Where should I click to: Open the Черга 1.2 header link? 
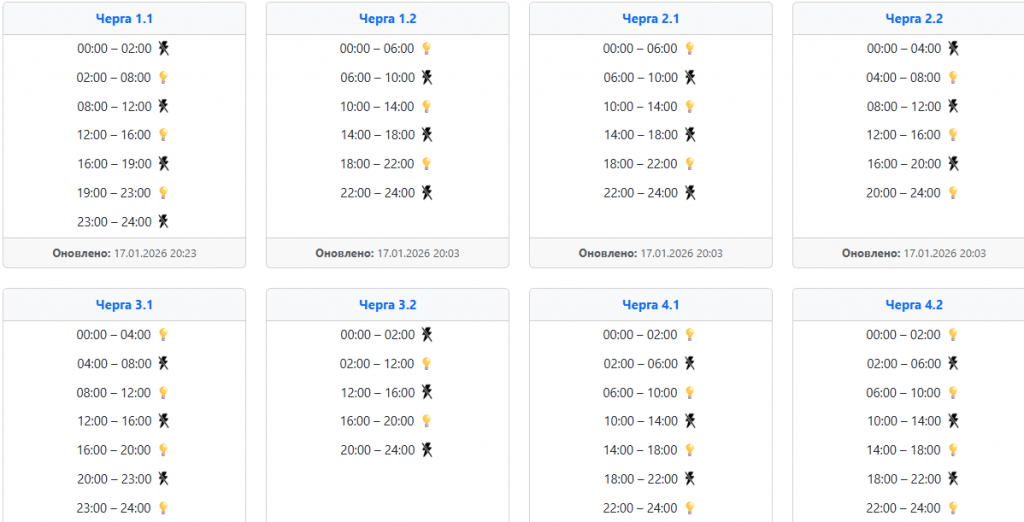pyautogui.click(x=387, y=18)
